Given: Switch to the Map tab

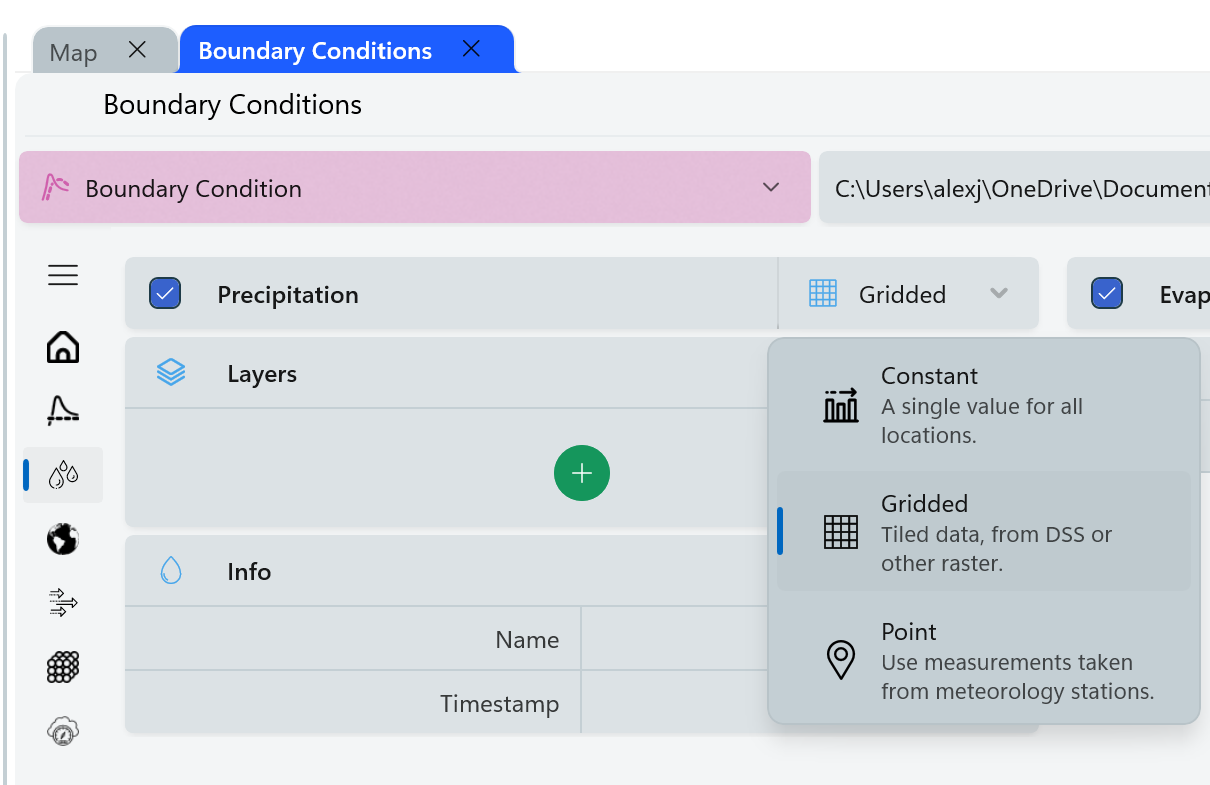Looking at the screenshot, I should [x=74, y=52].
